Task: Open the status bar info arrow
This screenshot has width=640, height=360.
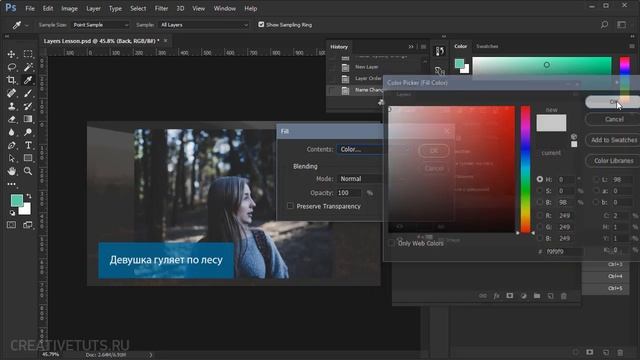Action: 151,355
